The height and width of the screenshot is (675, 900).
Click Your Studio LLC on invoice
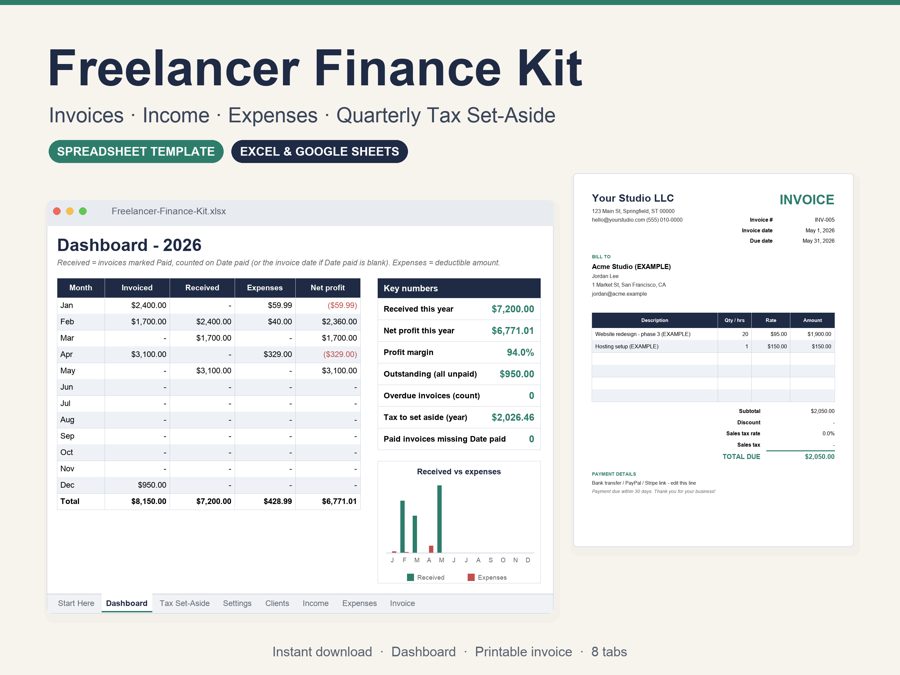pos(633,198)
